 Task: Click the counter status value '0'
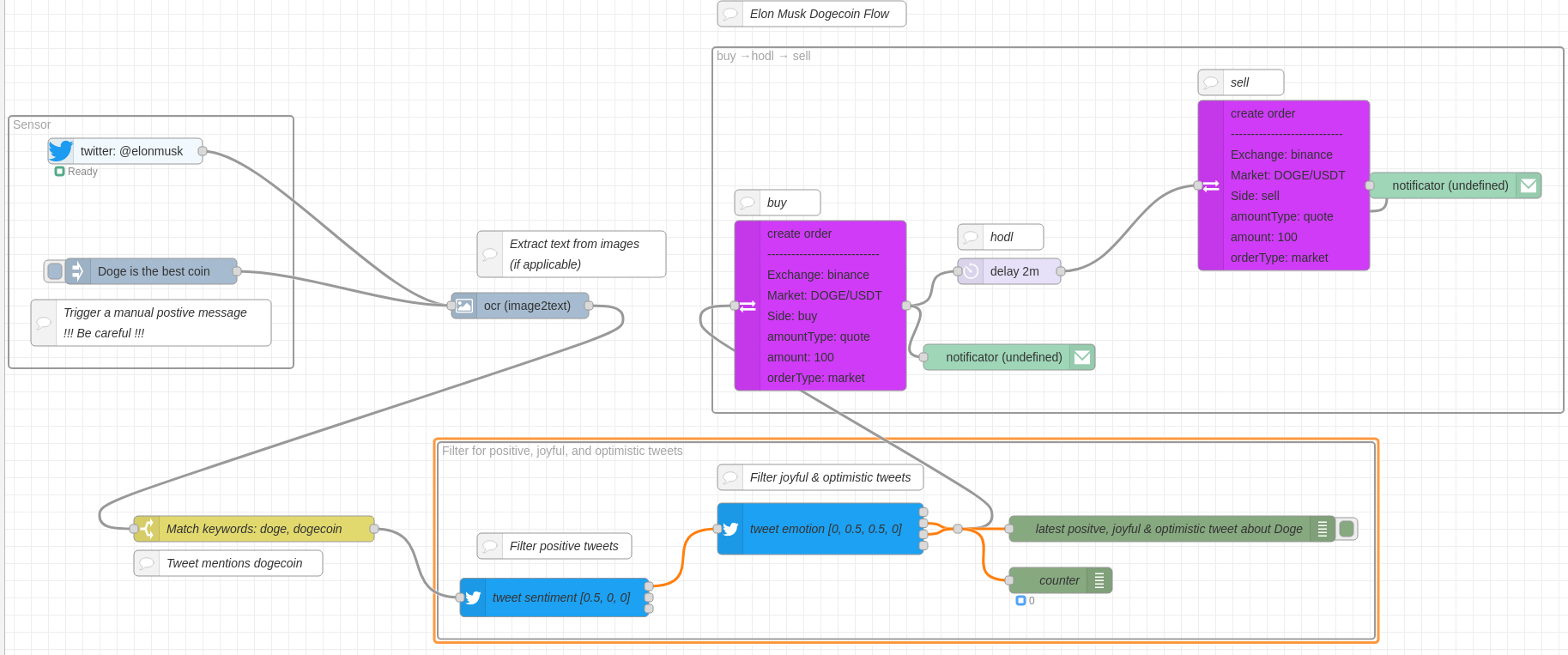click(1032, 601)
